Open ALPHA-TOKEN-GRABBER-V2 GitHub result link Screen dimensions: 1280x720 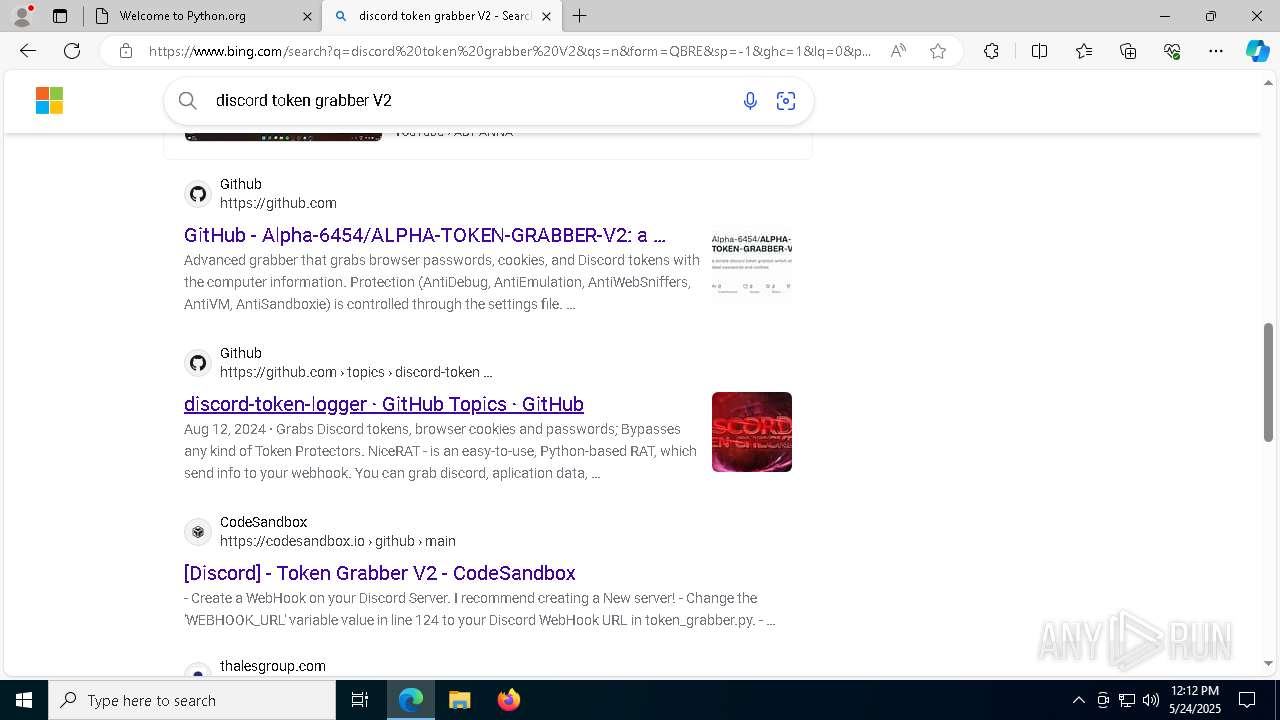(x=424, y=235)
